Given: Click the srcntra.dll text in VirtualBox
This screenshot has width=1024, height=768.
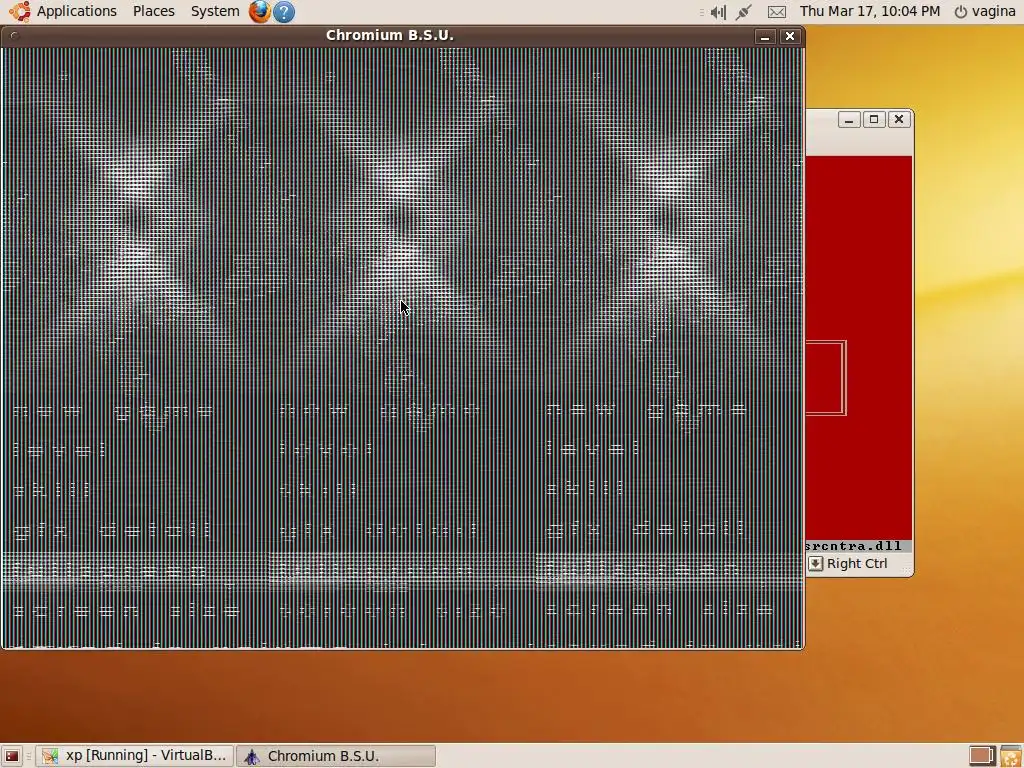Looking at the screenshot, I should 854,546.
